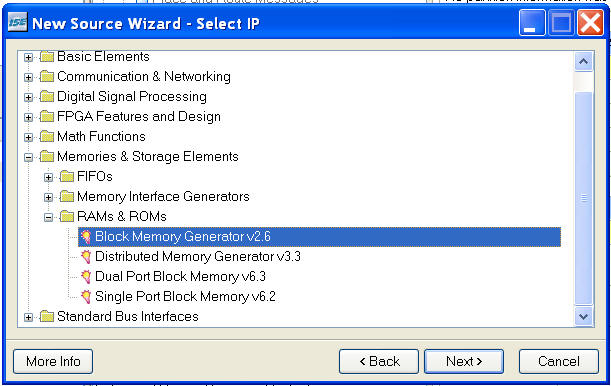611x386 pixels.
Task: Click the ISE logo in title bar
Action: click(x=18, y=22)
